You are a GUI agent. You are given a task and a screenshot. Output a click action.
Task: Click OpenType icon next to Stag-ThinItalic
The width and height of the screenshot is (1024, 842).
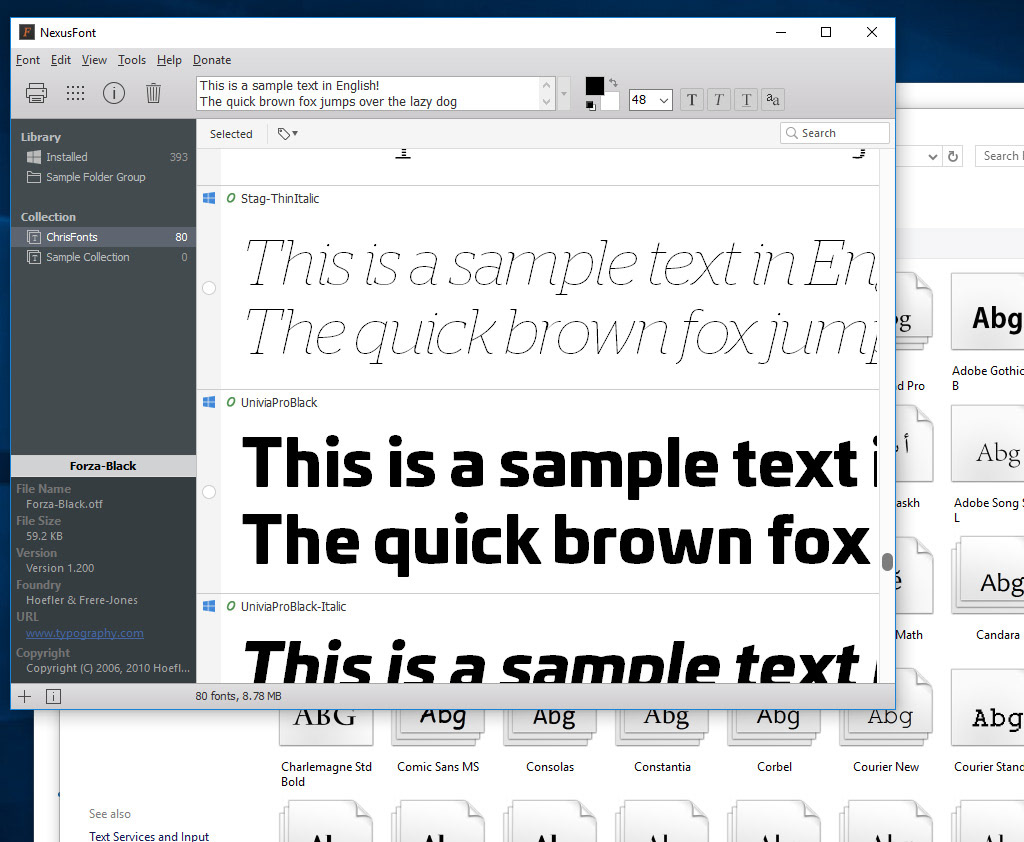(231, 198)
